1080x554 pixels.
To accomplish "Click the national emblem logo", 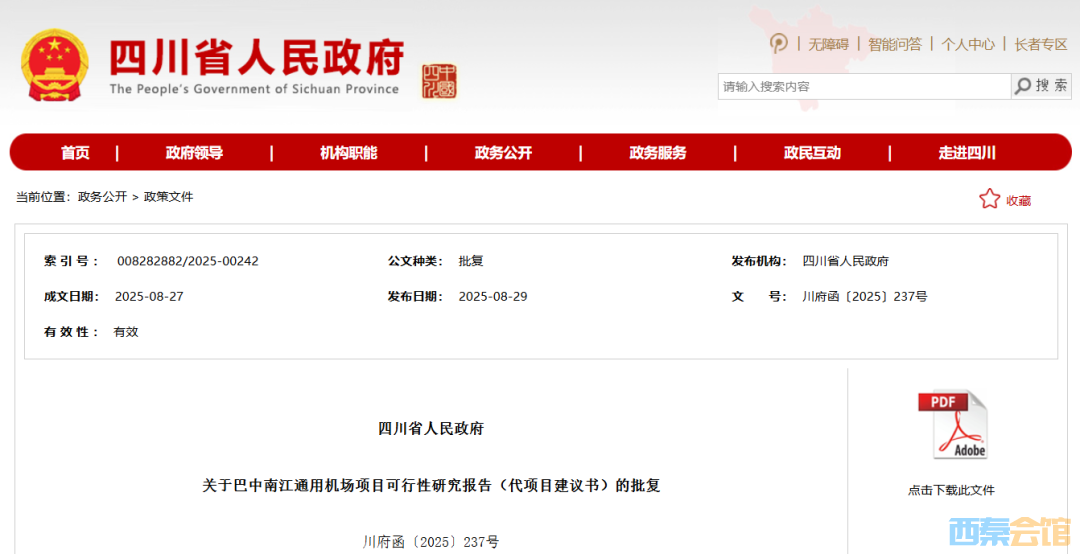I will tap(54, 65).
